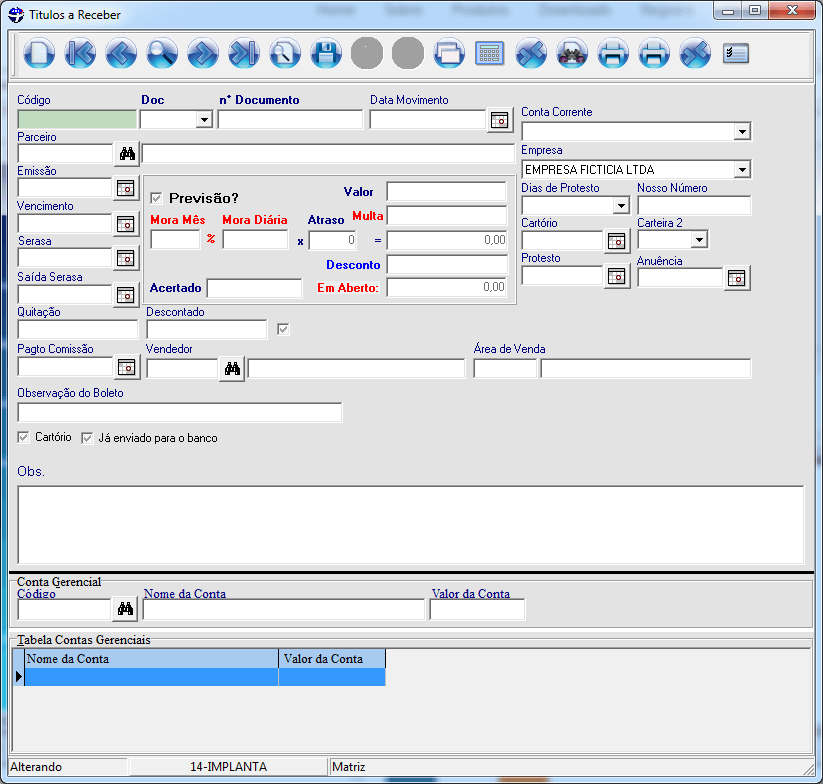Click the checklist toolbar icon
The width and height of the screenshot is (823, 784).
tap(735, 53)
